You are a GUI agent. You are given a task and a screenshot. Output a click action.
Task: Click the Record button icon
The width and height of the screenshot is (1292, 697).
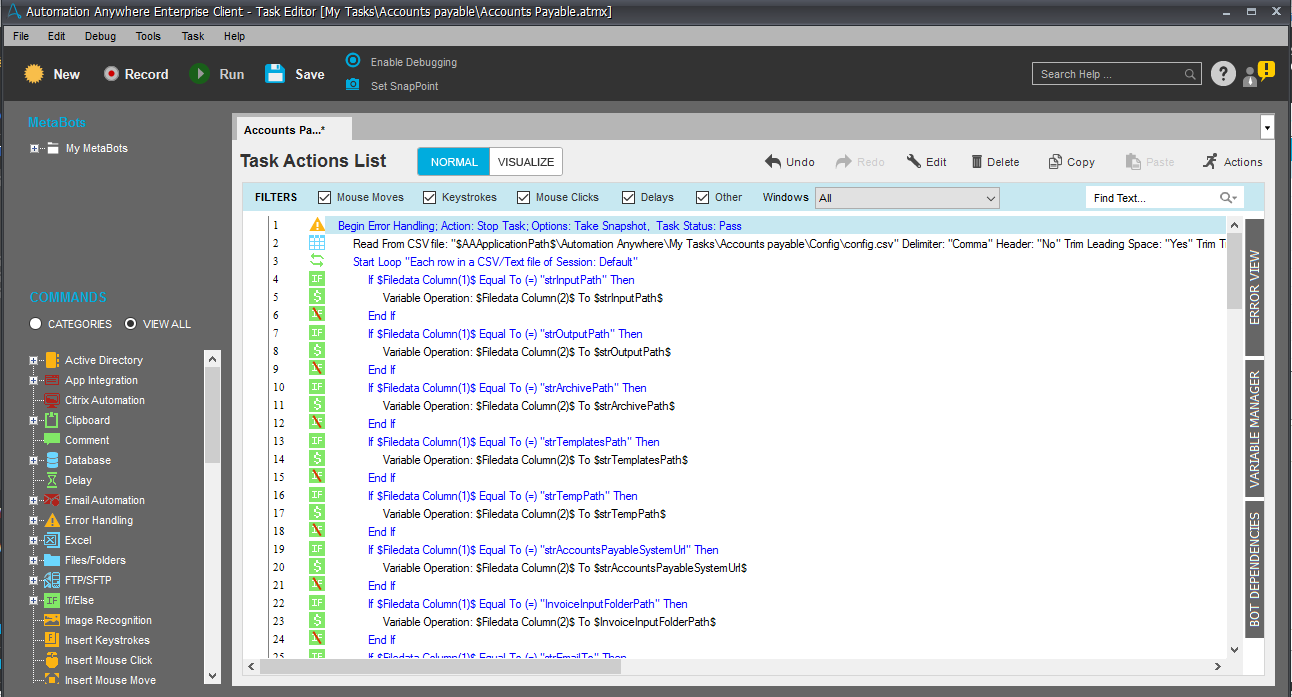tap(111, 74)
